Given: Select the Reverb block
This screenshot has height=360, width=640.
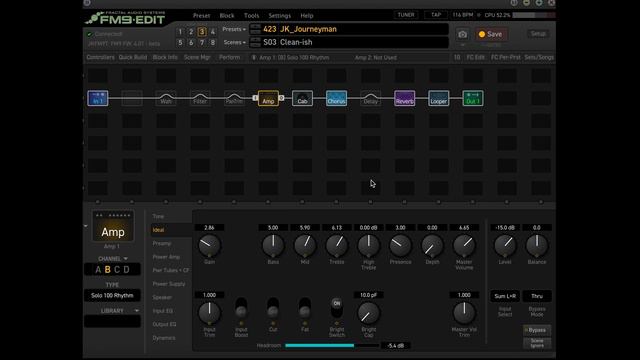Looking at the screenshot, I should (404, 98).
